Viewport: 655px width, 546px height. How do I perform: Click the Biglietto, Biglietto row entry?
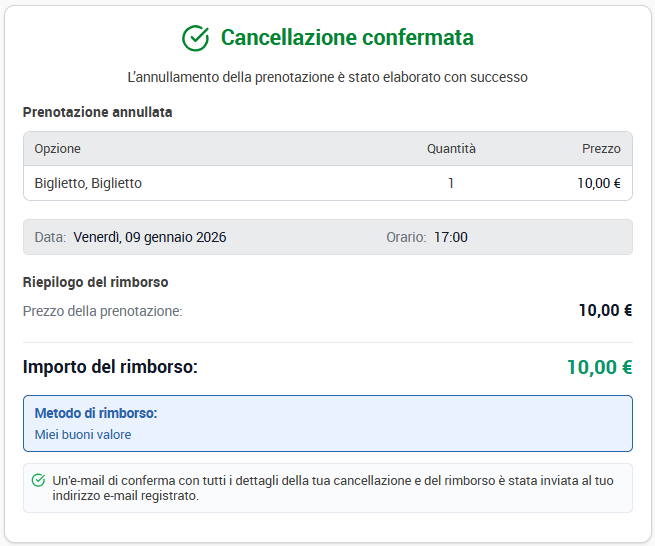[88, 183]
